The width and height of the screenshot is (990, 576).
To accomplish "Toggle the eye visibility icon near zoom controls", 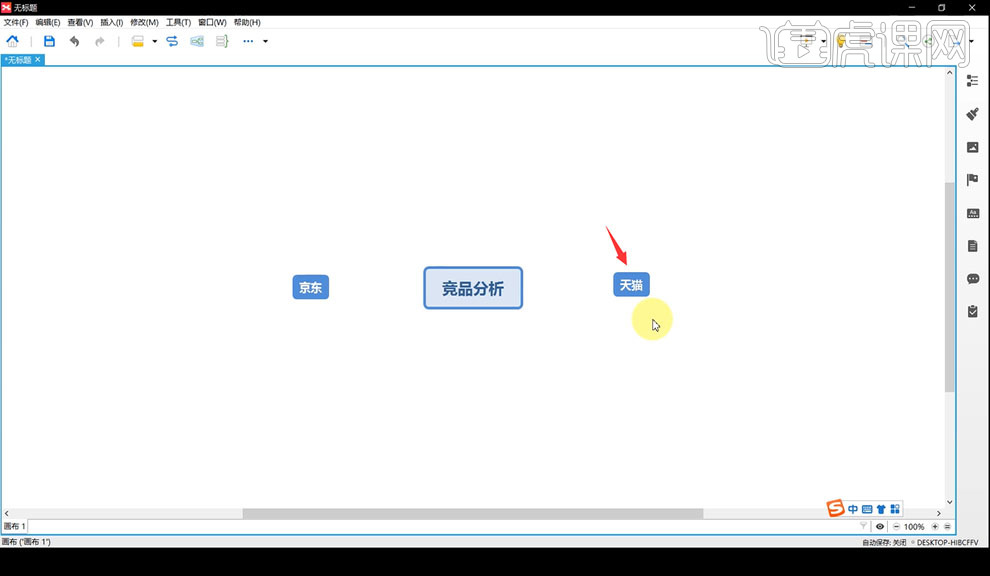I will tap(879, 526).
